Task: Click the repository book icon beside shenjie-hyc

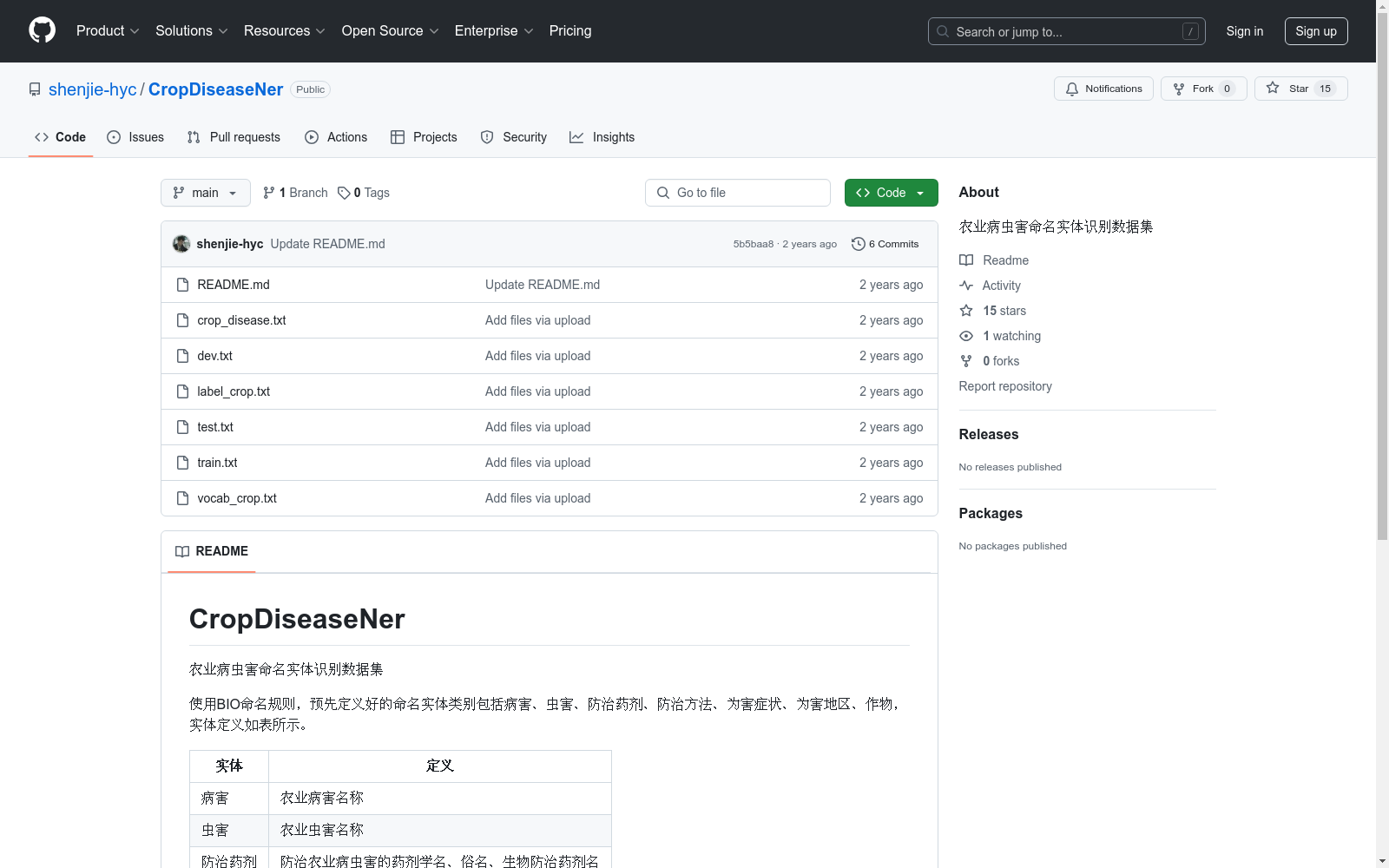Action: point(35,89)
